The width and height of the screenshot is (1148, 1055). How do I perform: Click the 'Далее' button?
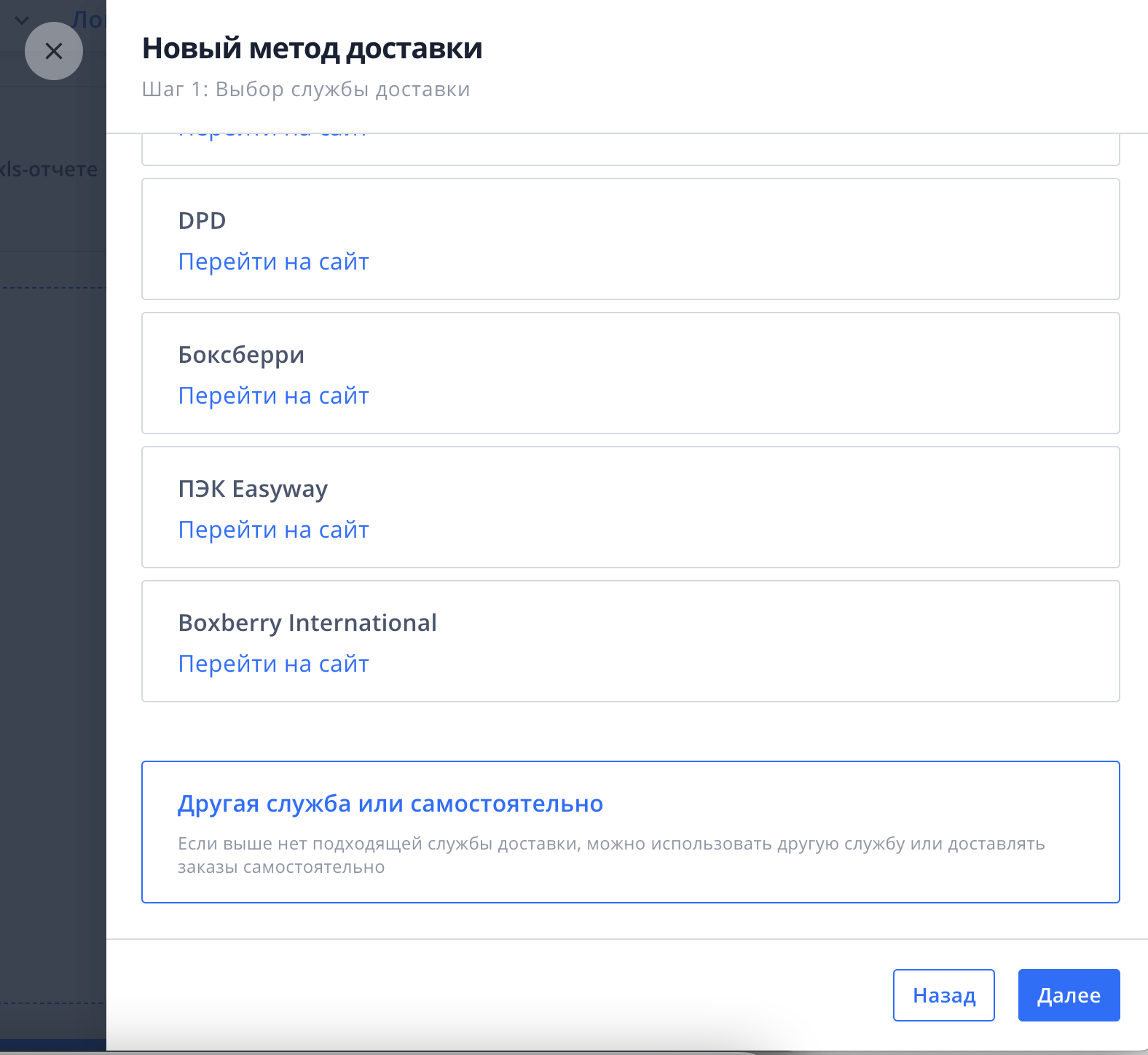pyautogui.click(x=1069, y=995)
